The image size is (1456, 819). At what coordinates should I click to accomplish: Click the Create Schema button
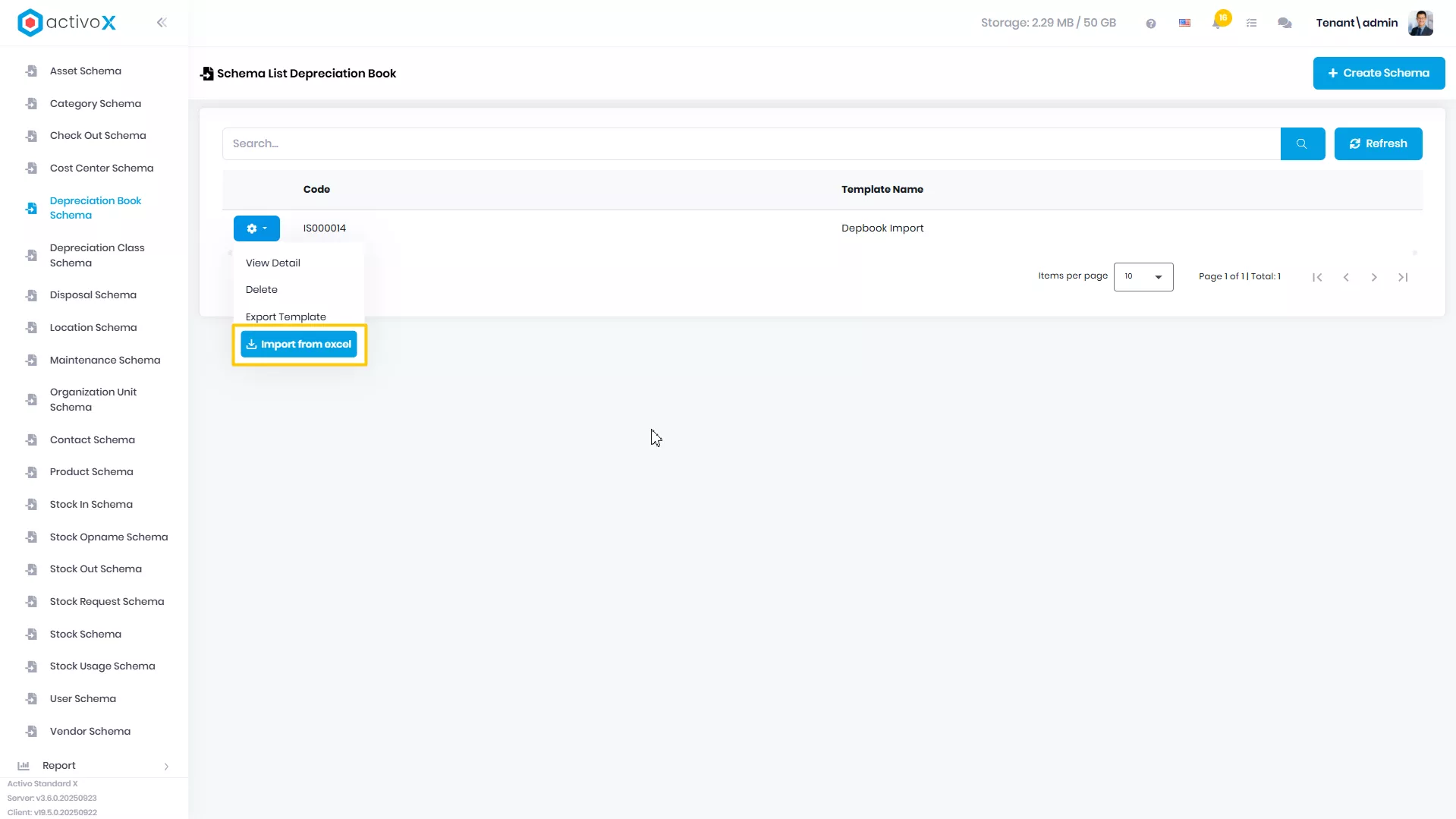[x=1379, y=73]
